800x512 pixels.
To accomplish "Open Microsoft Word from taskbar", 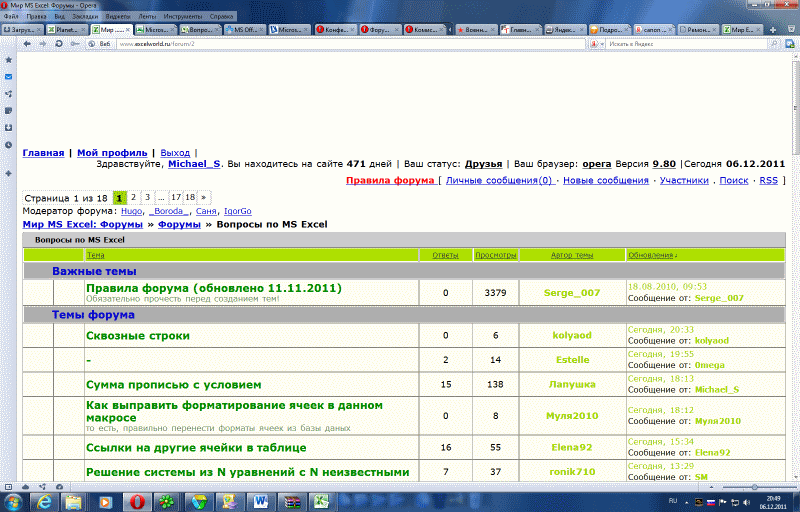I will (261, 502).
